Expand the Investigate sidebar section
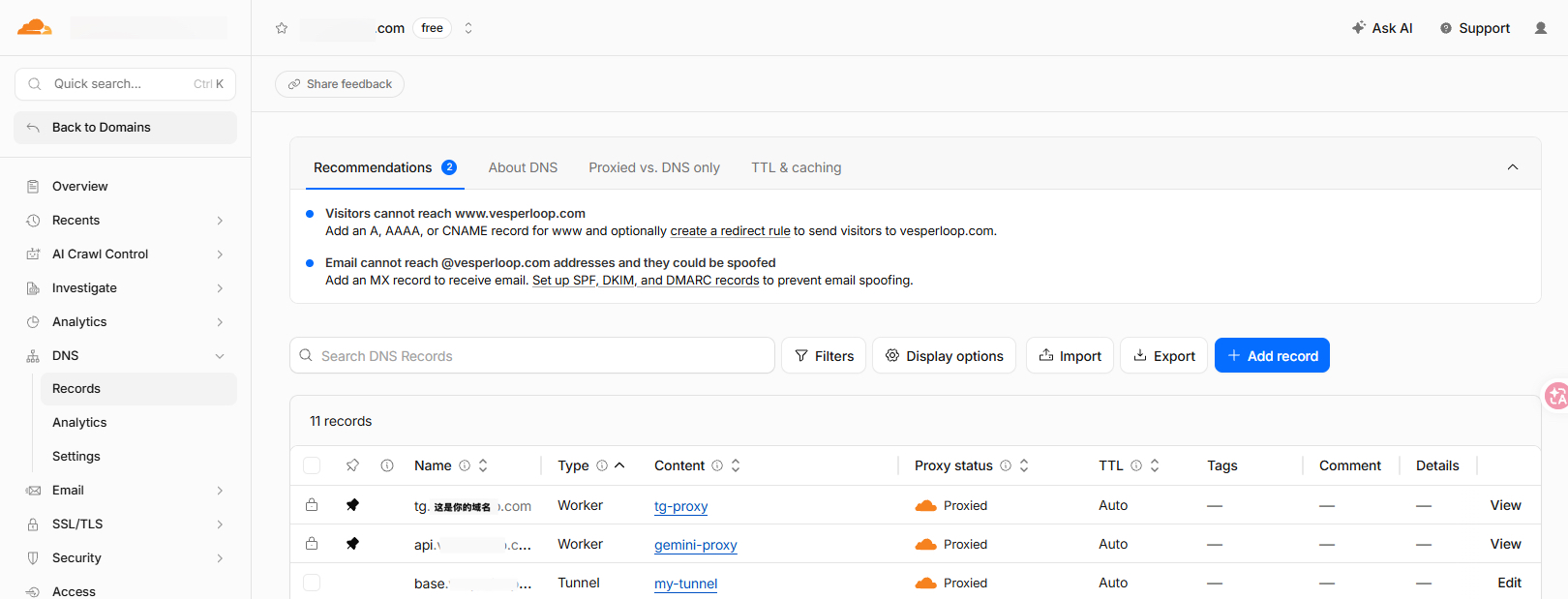Screen dimensions: 1568x599 click(220, 288)
